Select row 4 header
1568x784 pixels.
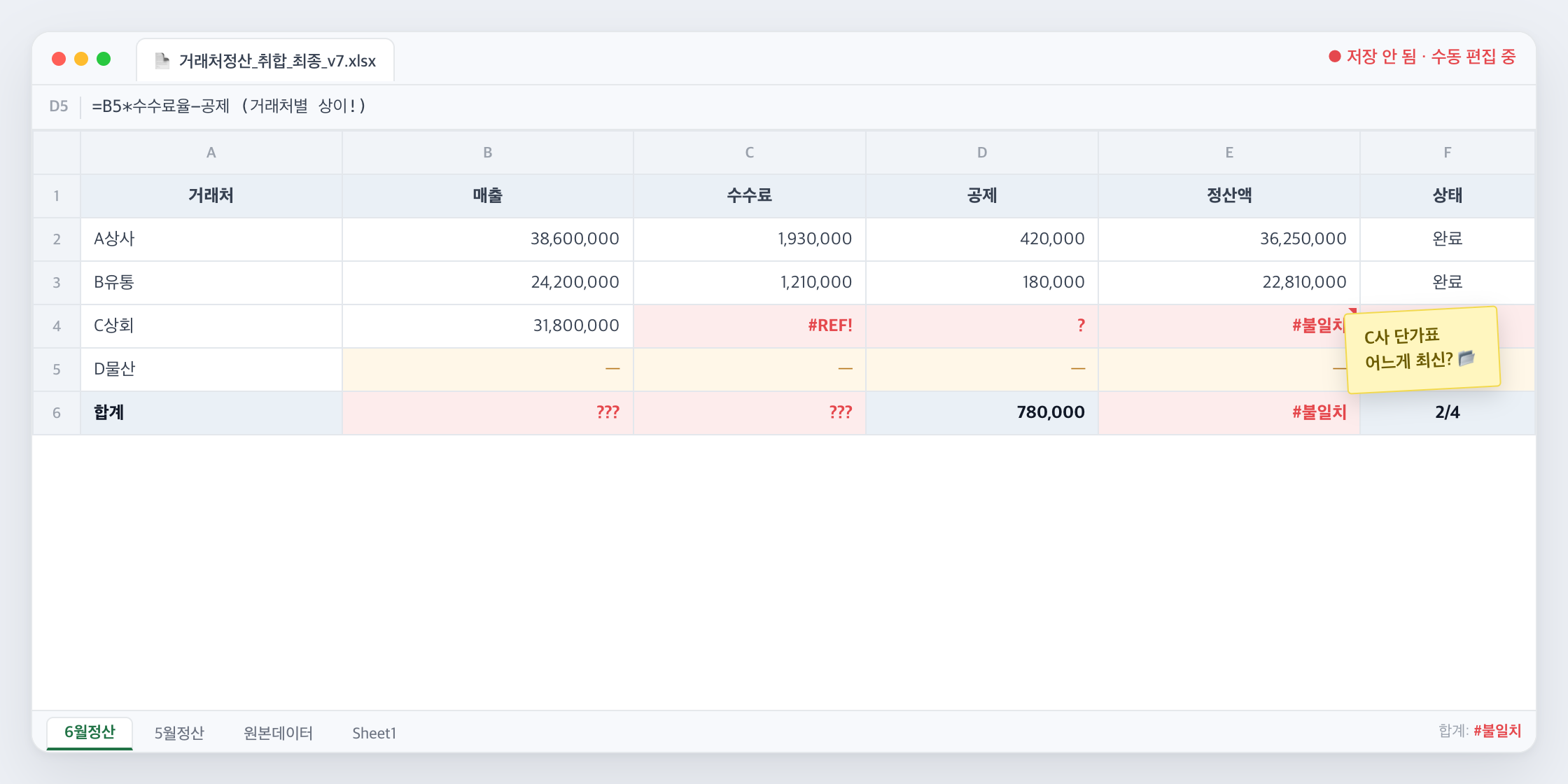point(57,326)
